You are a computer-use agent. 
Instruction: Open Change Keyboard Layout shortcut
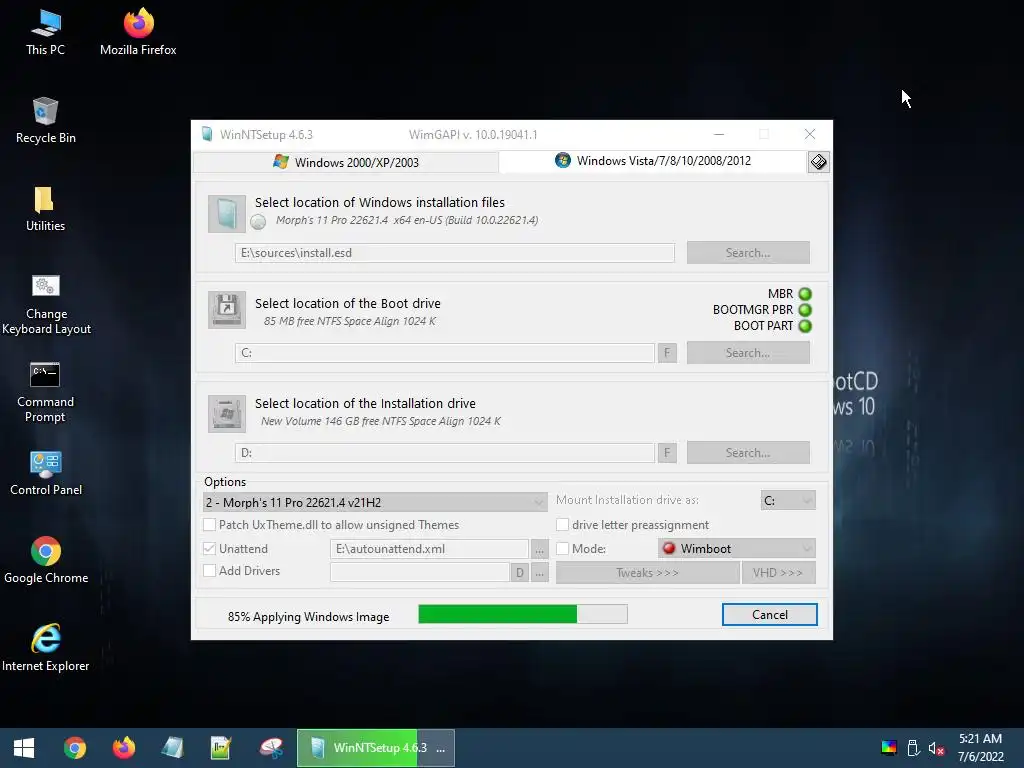tap(46, 304)
